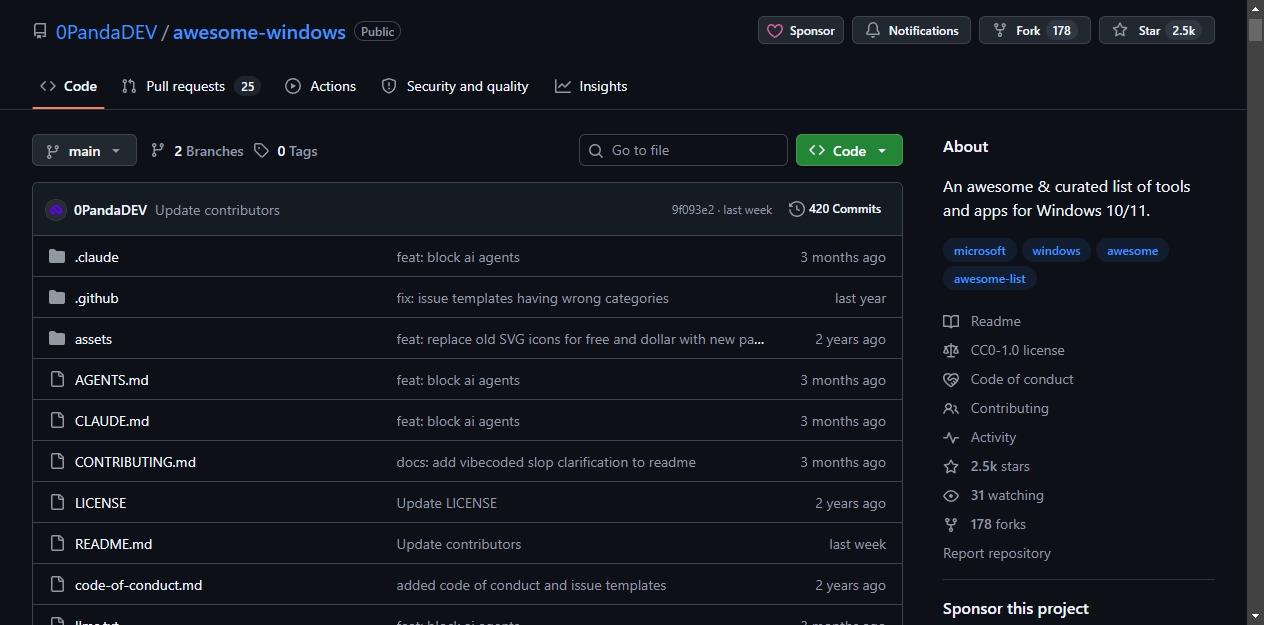
Task: Fork the repository with Fork button
Action: (x=1034, y=31)
